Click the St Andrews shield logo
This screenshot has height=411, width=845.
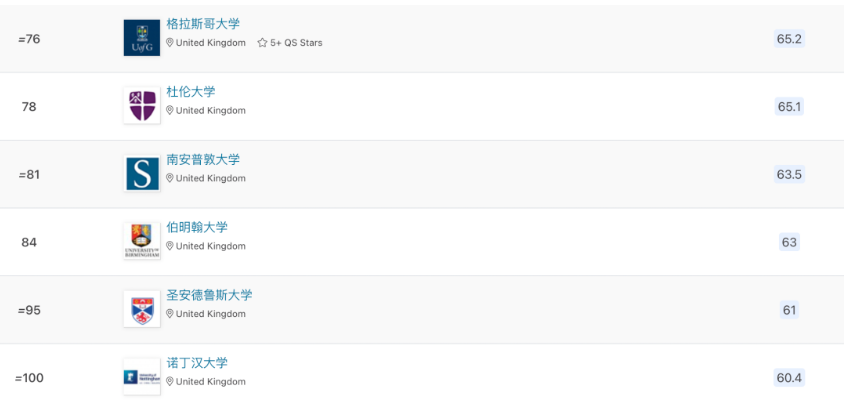(x=142, y=309)
